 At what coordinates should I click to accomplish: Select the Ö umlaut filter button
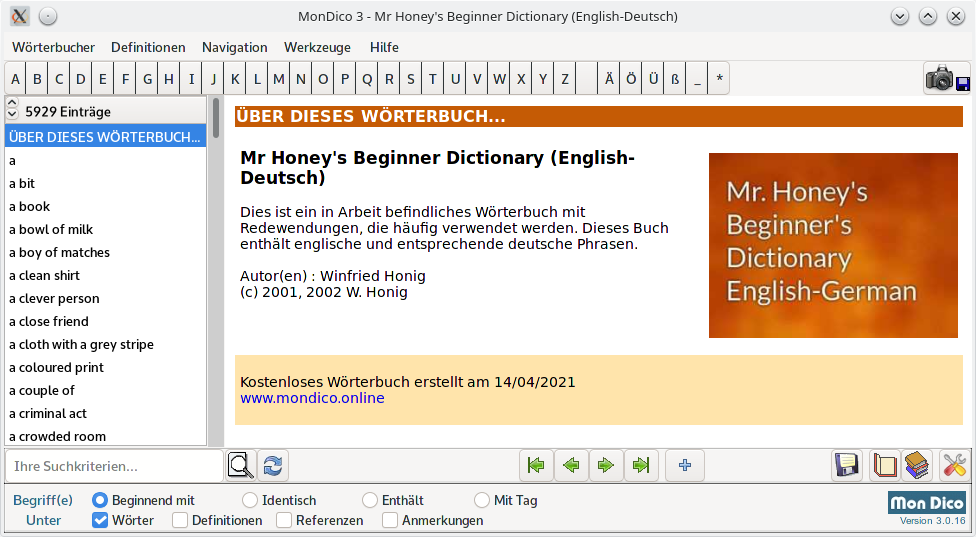click(631, 79)
